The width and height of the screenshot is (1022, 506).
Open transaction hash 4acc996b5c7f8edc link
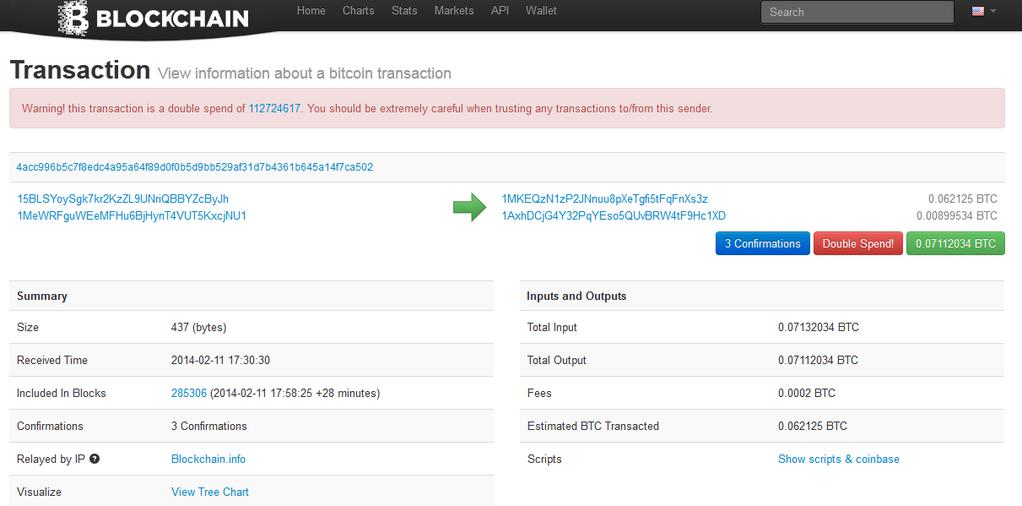pos(195,167)
